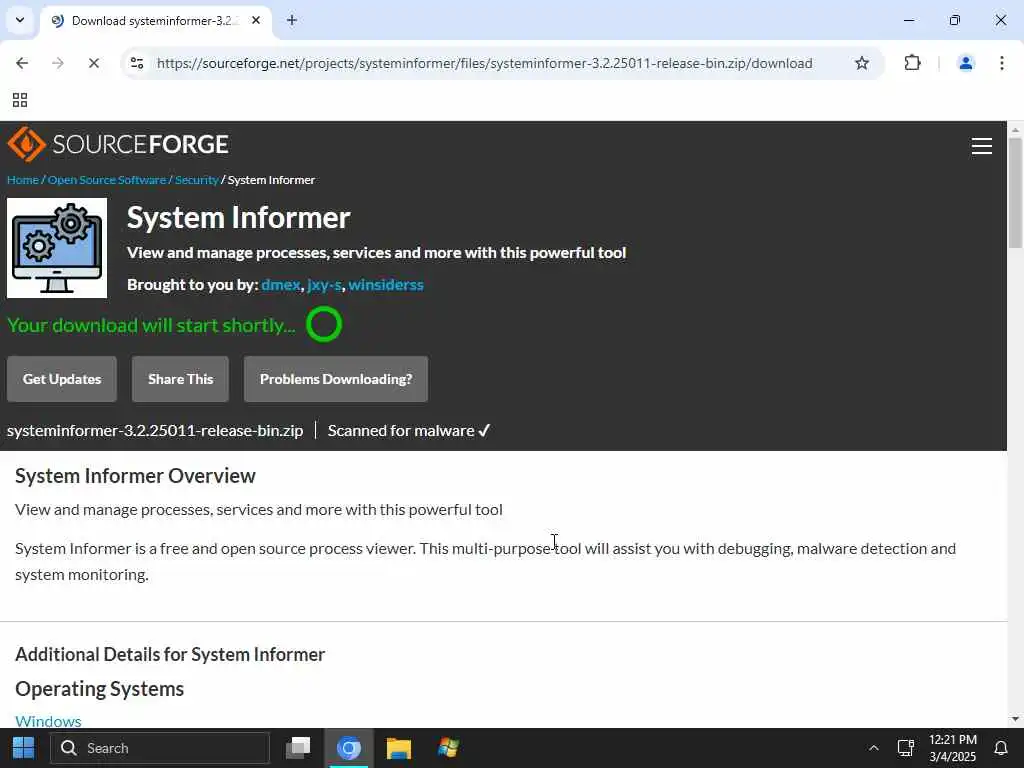Viewport: 1024px width, 768px height.
Task: Click the scrollbar down arrow
Action: coord(1015,720)
